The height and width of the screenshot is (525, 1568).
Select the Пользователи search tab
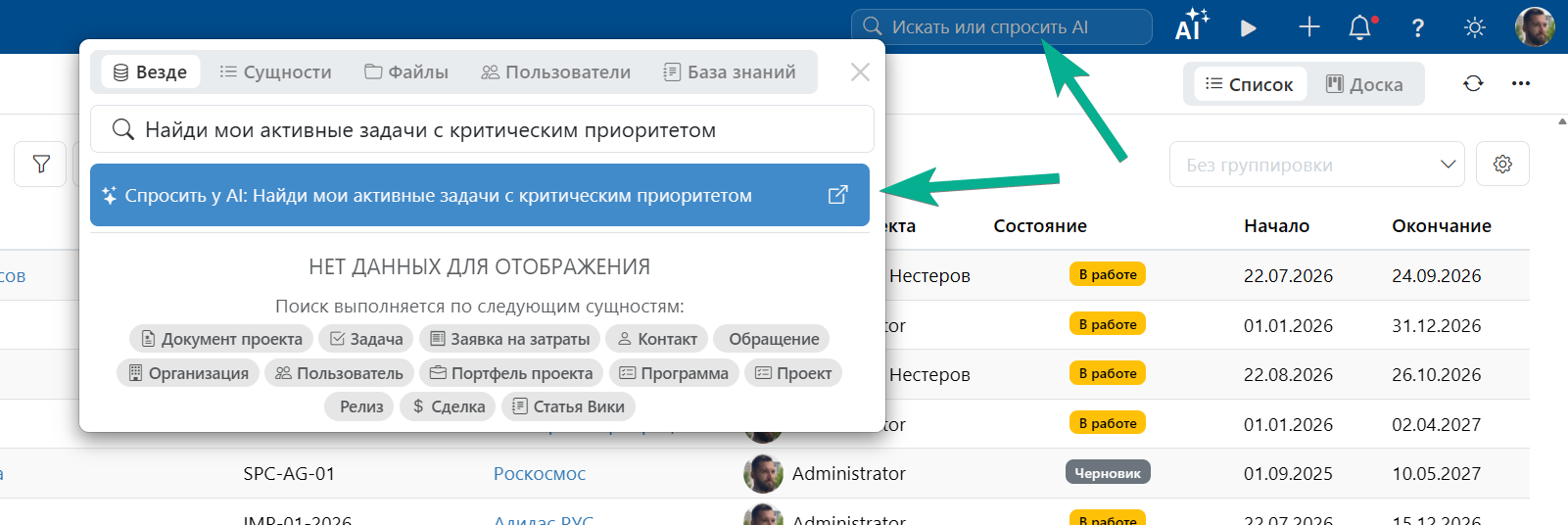point(555,72)
